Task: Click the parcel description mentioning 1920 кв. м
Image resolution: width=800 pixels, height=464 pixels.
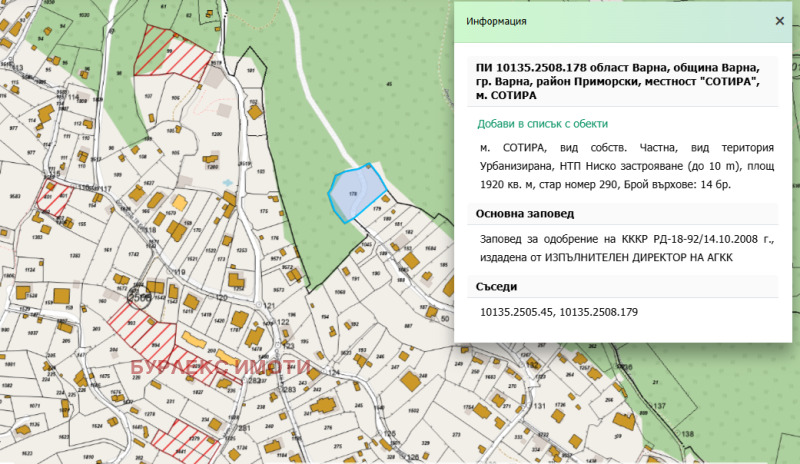Action: pyautogui.click(x=627, y=166)
